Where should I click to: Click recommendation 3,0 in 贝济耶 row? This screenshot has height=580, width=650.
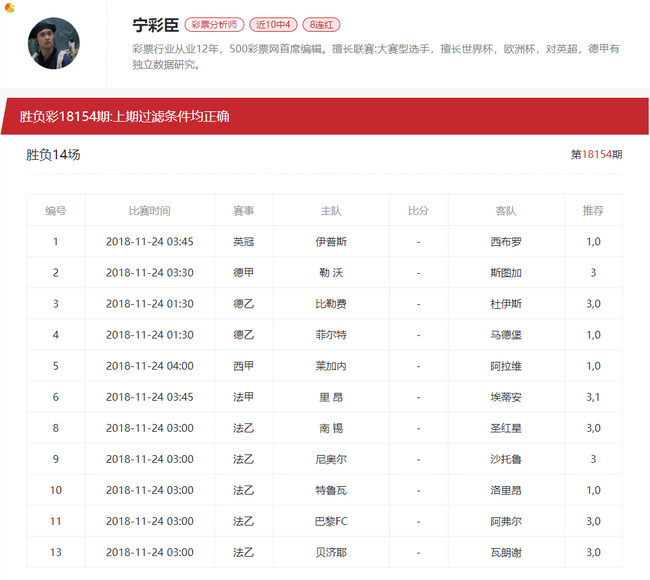(593, 552)
